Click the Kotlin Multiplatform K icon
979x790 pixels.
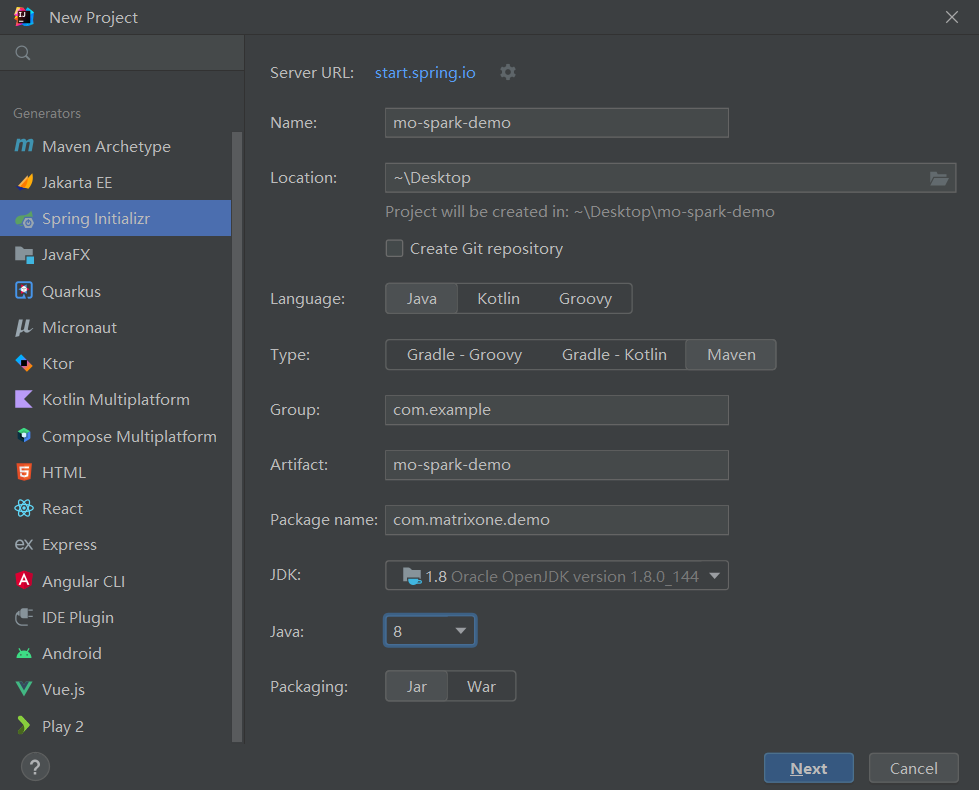[24, 399]
